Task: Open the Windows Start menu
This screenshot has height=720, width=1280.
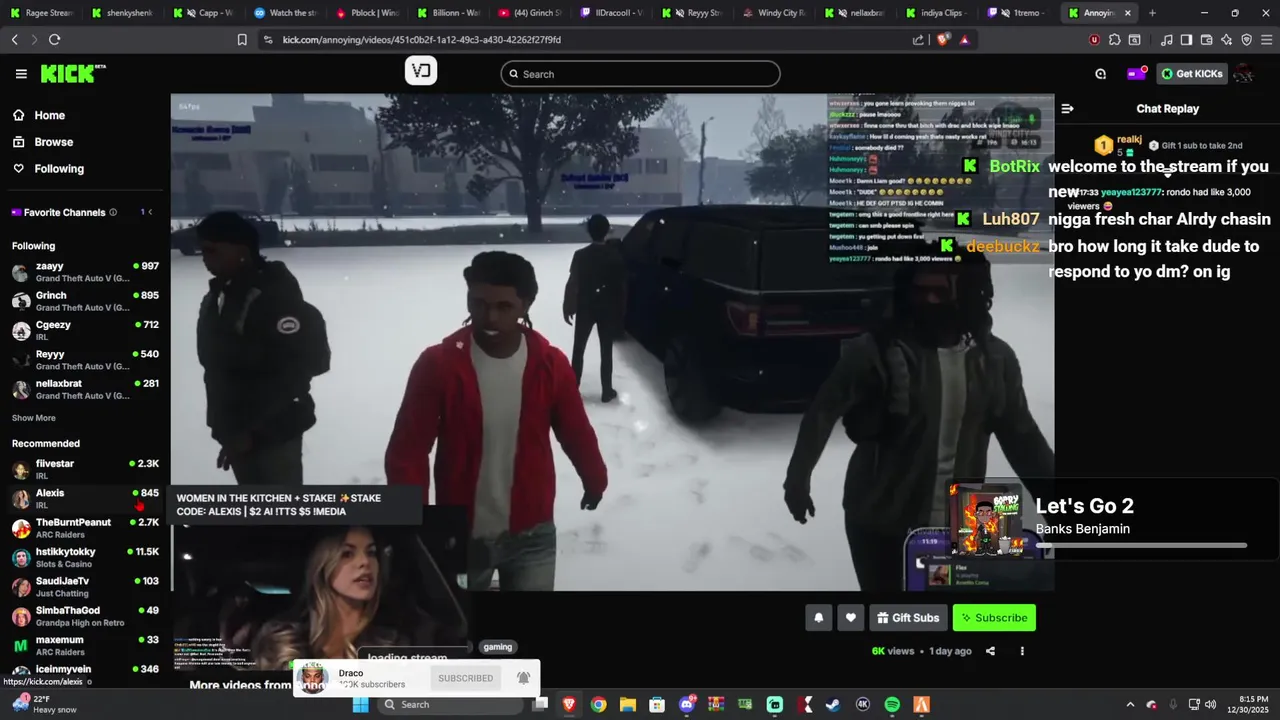Action: point(360,704)
